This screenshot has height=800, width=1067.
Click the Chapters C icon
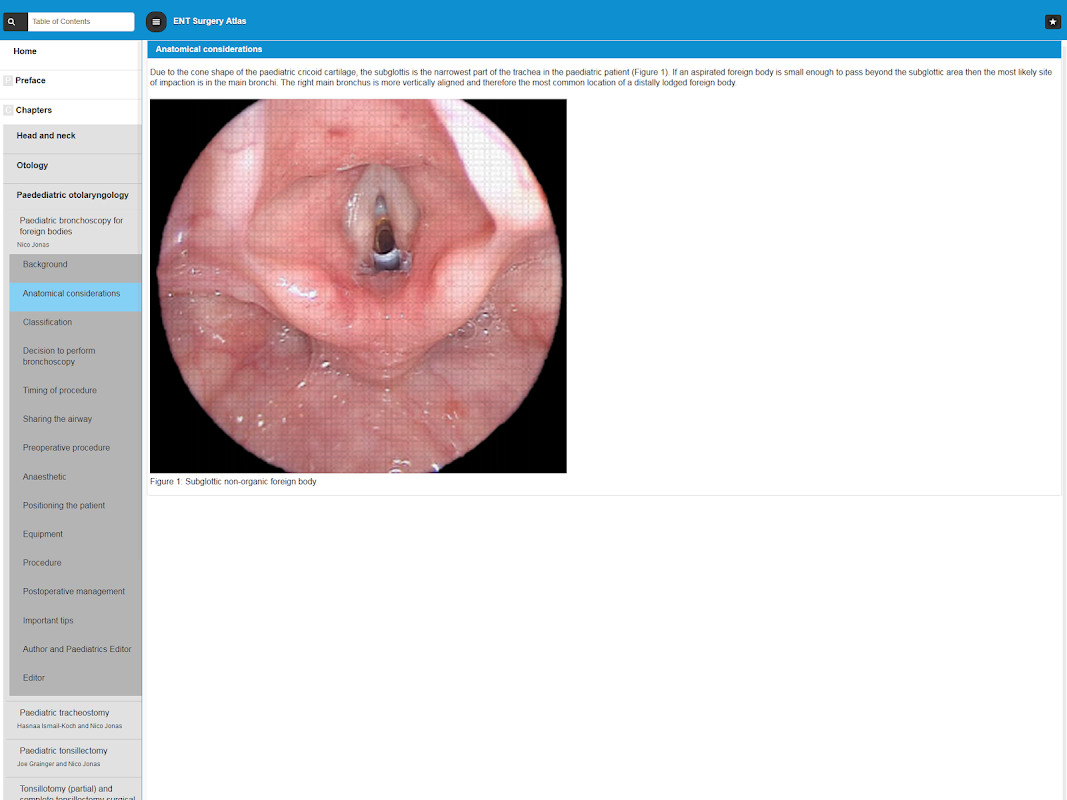point(8,110)
